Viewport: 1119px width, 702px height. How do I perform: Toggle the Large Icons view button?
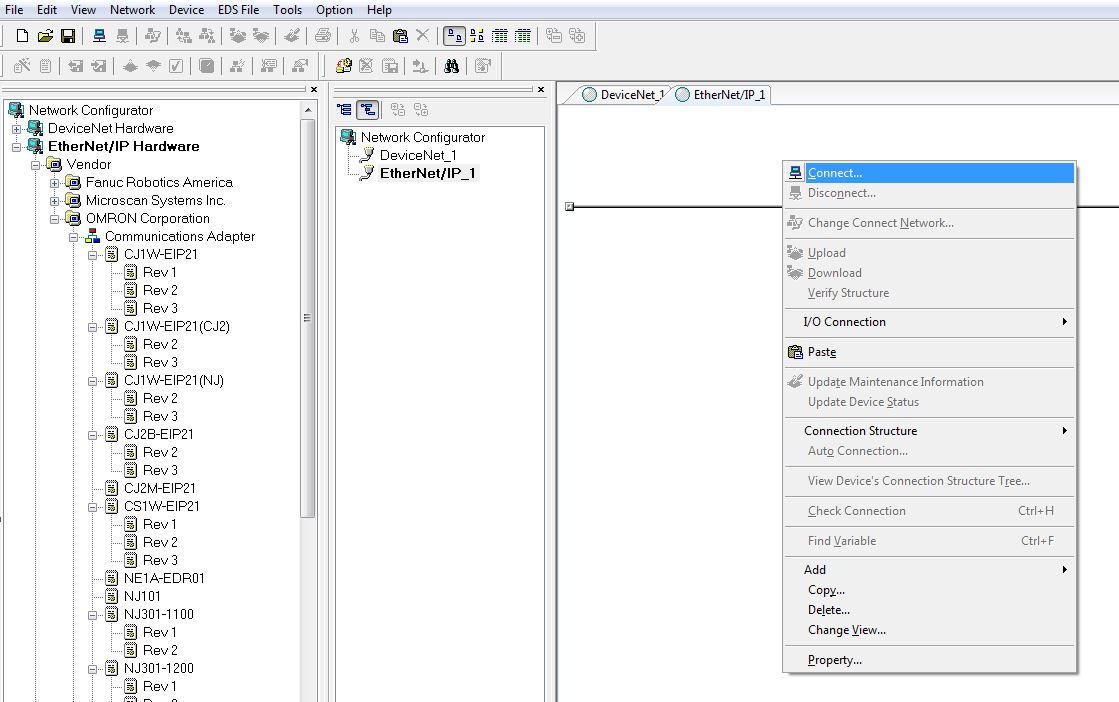pos(454,36)
